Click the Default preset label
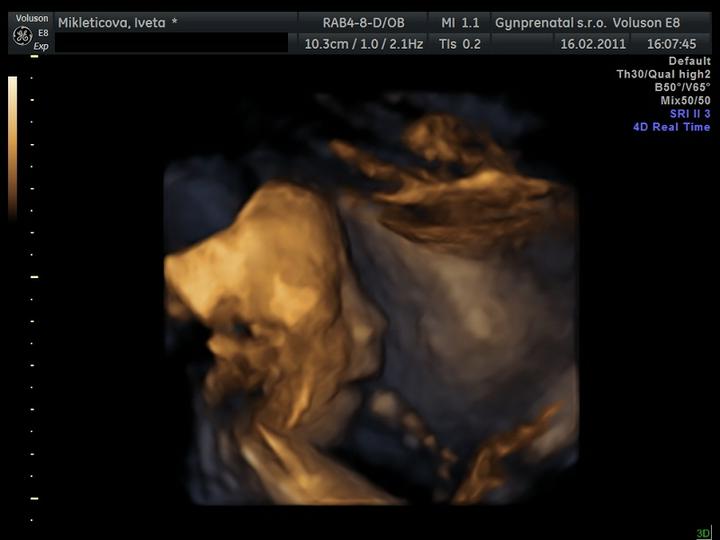 (x=689, y=62)
